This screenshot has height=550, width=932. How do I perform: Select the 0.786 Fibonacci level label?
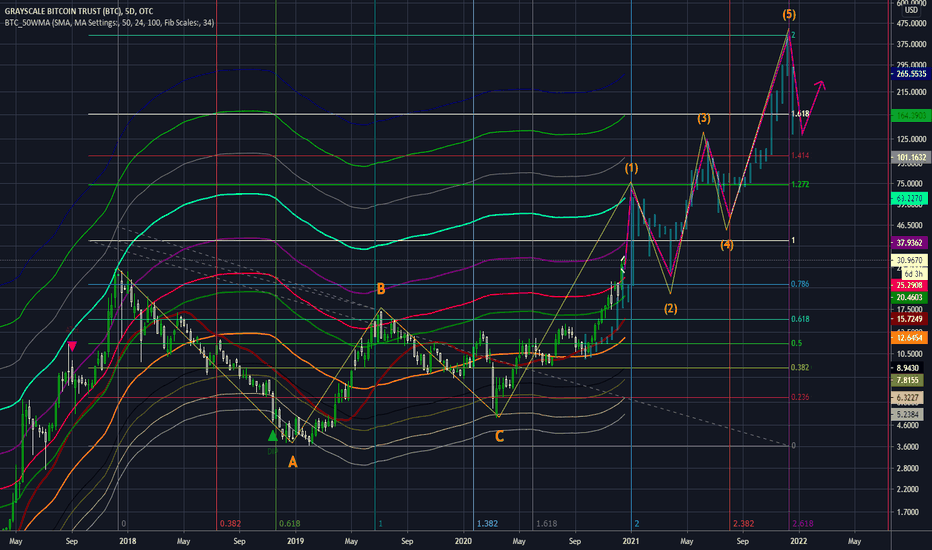pos(800,284)
